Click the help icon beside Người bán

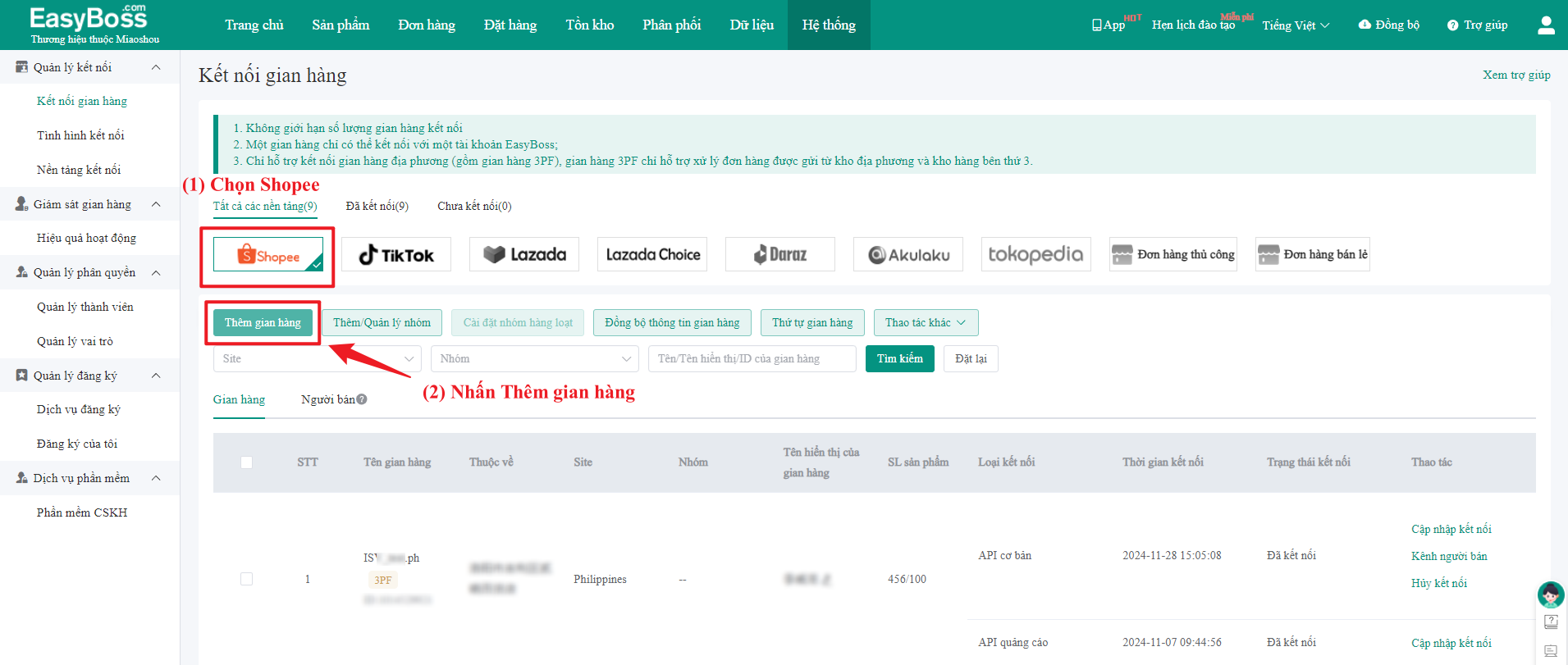pyautogui.click(x=362, y=399)
